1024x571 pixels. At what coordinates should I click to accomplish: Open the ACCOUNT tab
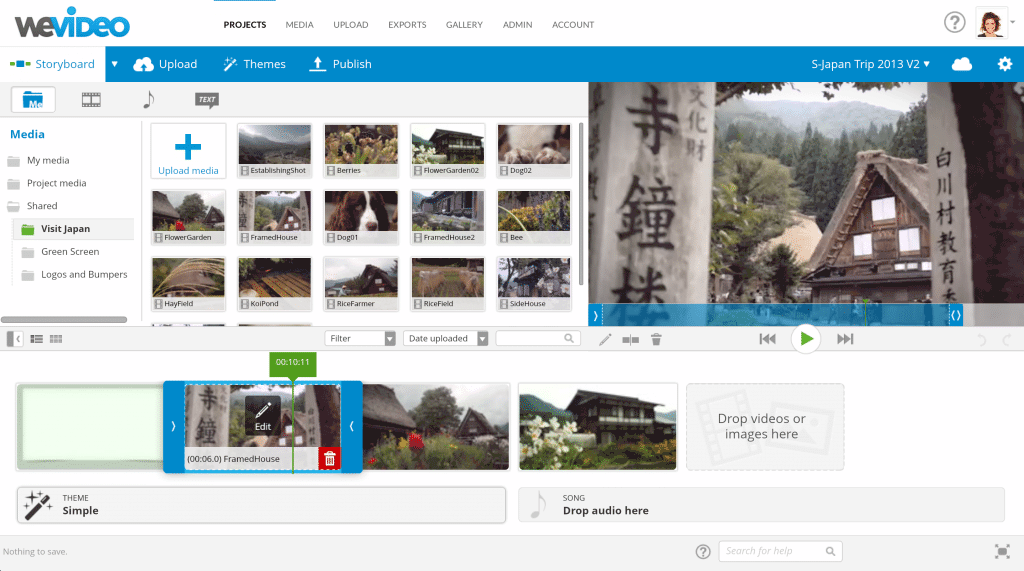573,25
